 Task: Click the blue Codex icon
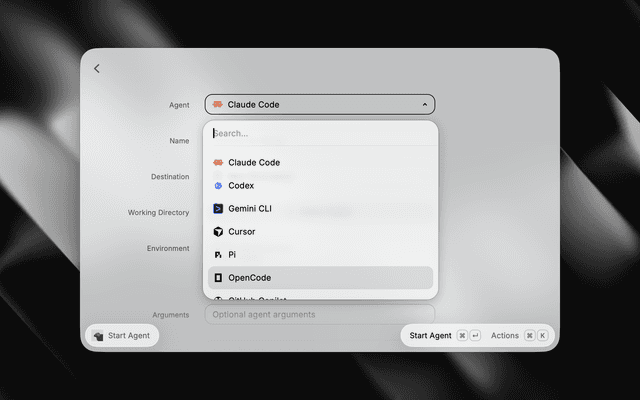pos(218,186)
